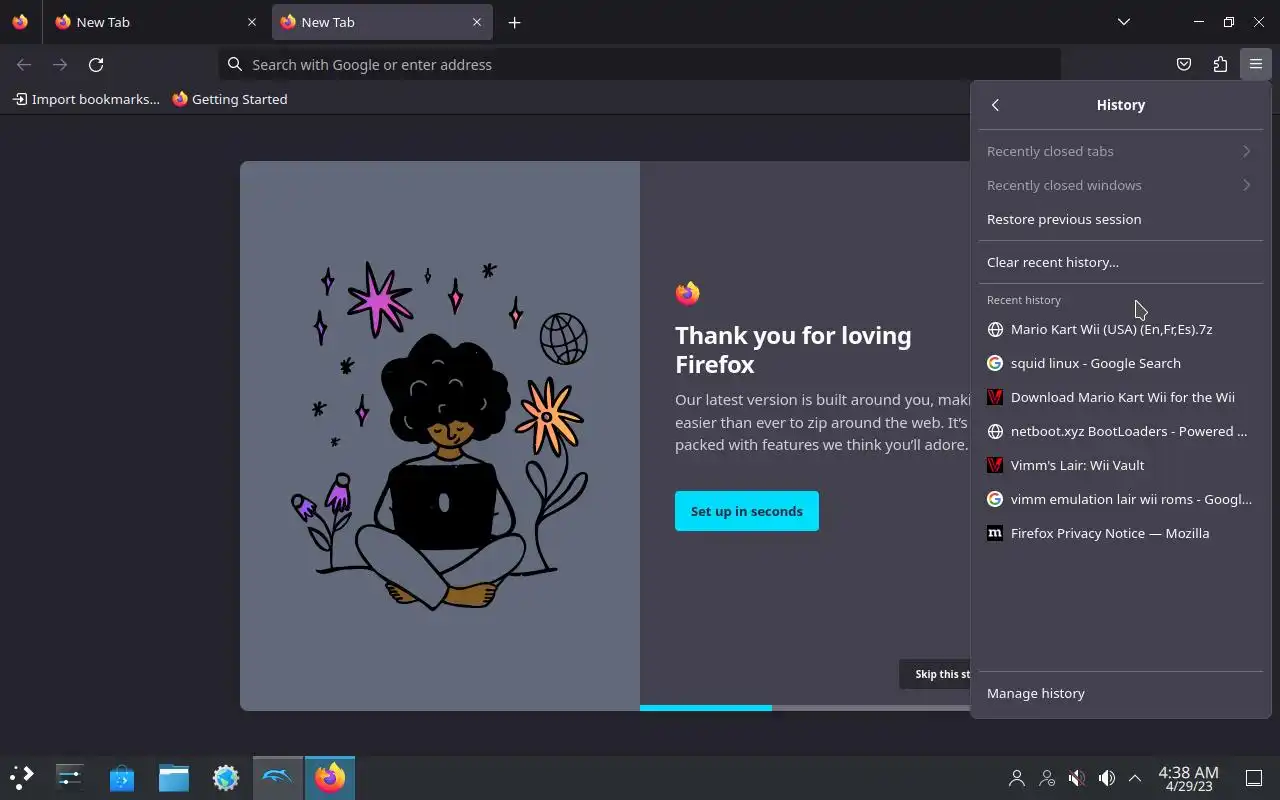1280x800 pixels.
Task: Close the second New Tab
Action: [x=477, y=22]
